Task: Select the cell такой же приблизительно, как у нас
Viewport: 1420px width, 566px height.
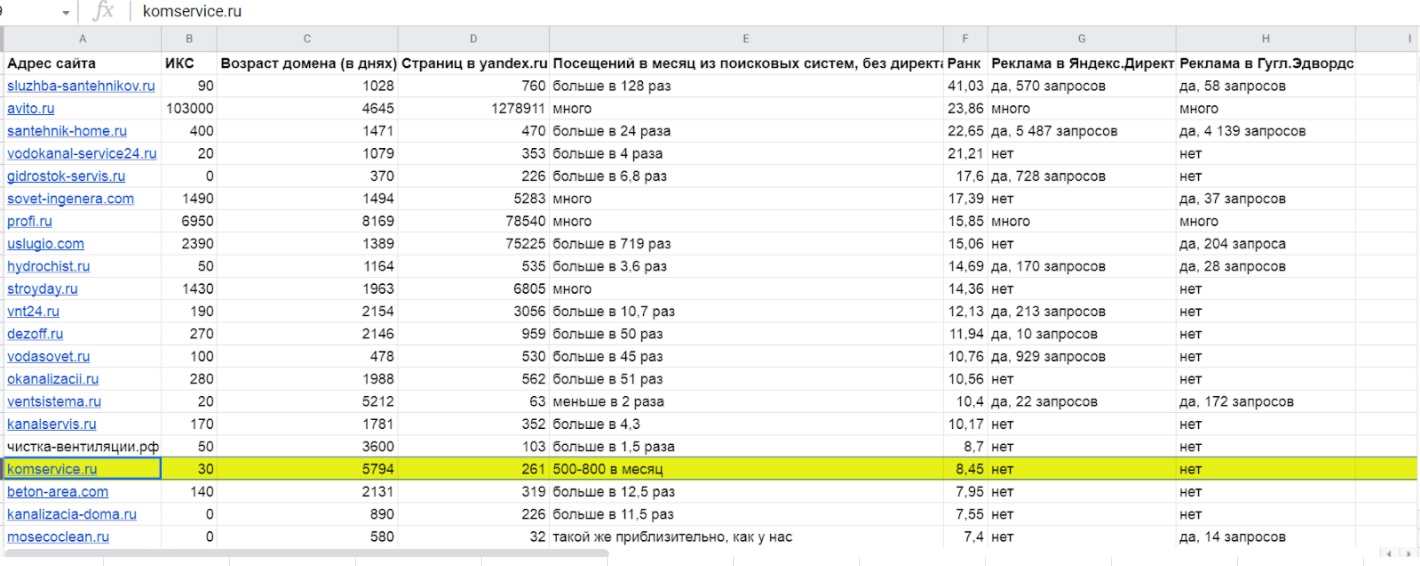Action: 746,537
